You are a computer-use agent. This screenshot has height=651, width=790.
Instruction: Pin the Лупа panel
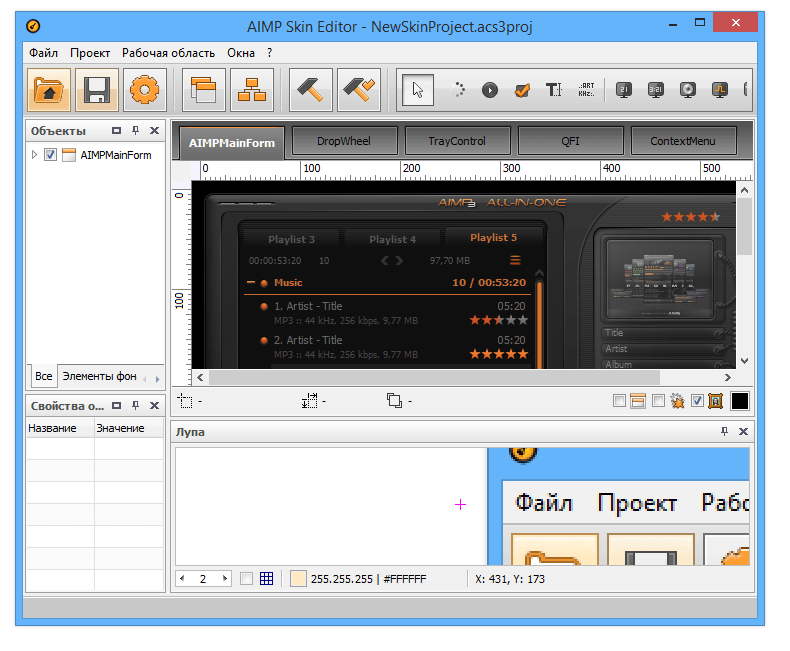(725, 431)
